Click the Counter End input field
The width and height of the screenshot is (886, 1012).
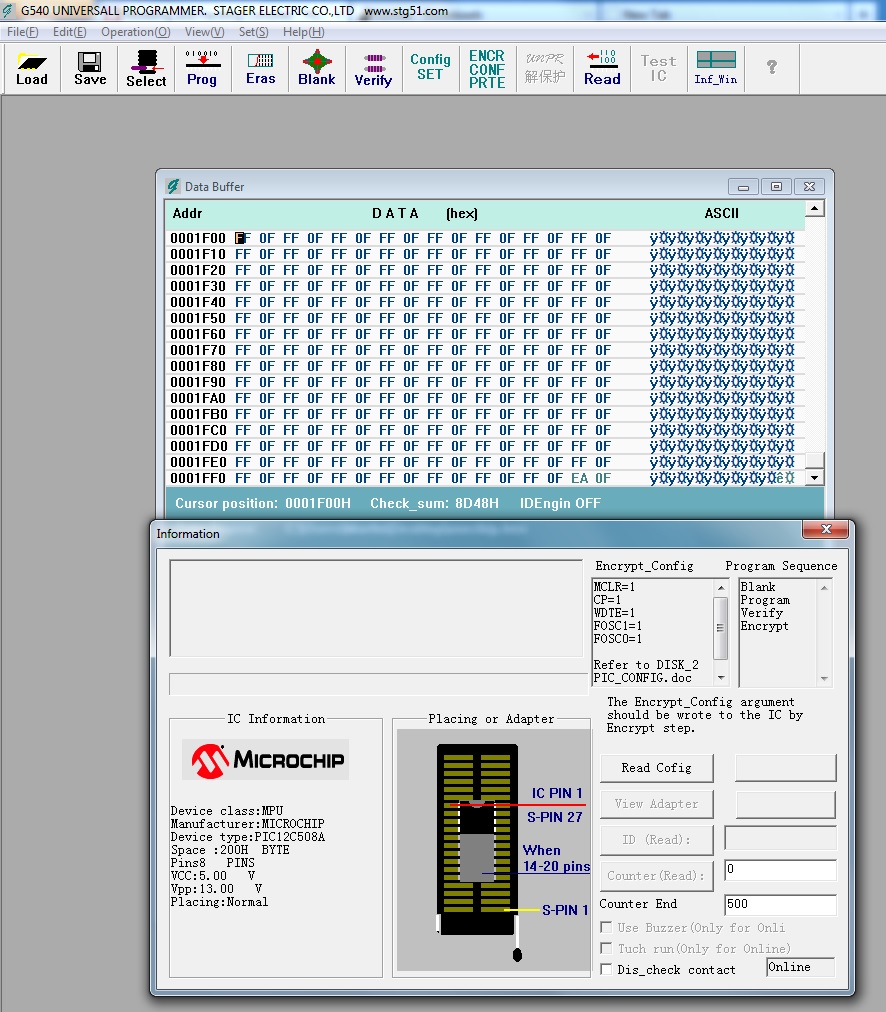pos(780,904)
